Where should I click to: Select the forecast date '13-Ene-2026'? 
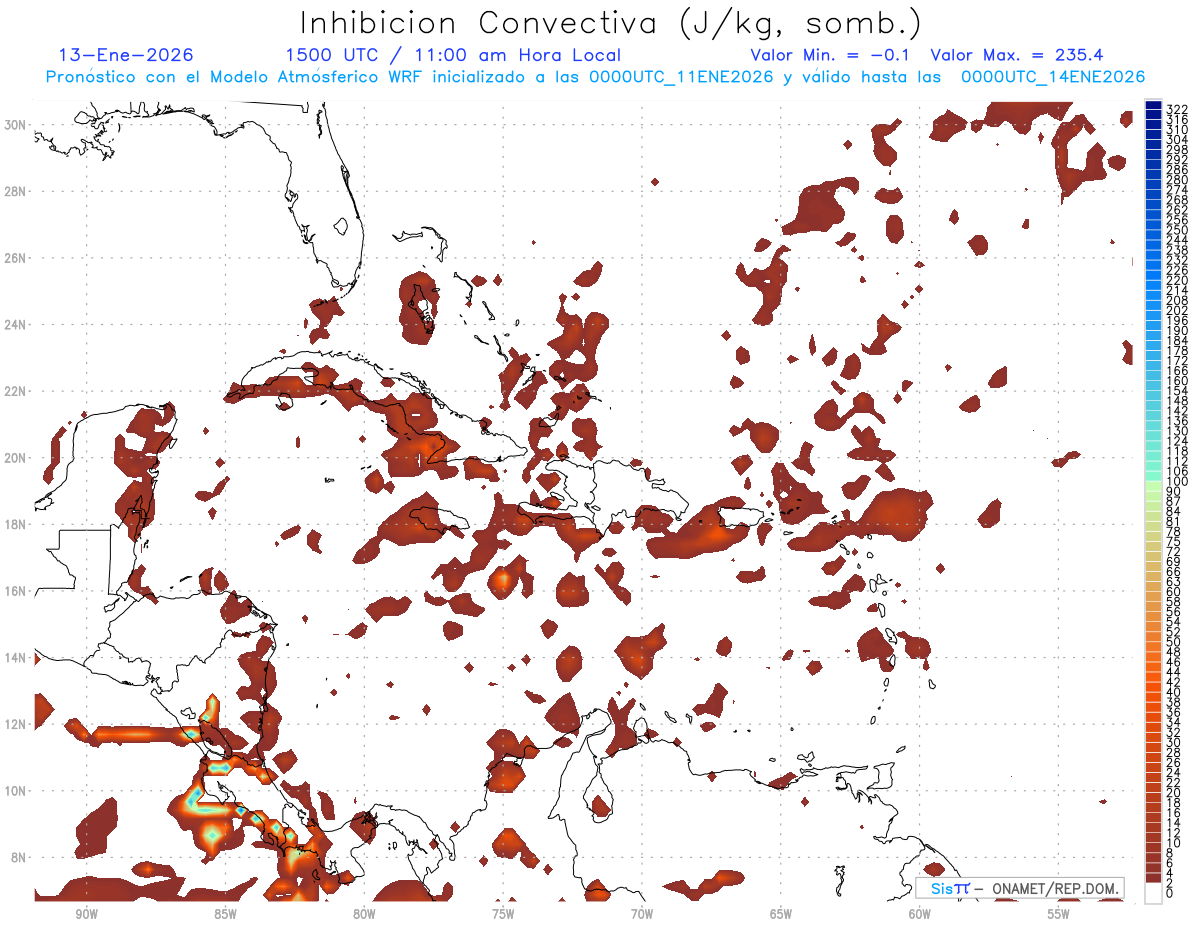[126, 55]
